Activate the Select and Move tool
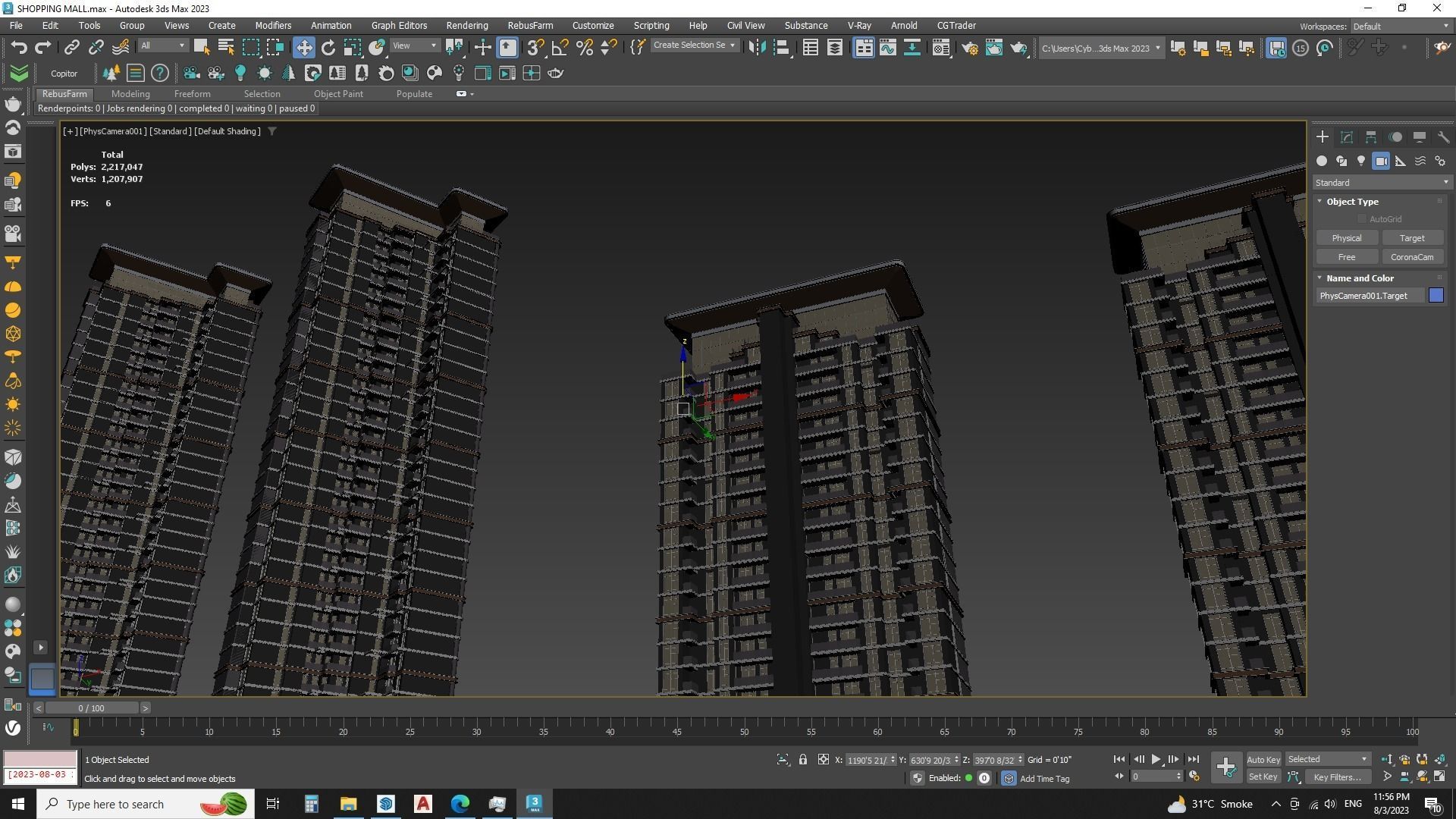Viewport: 1456px width, 819px height. pyautogui.click(x=303, y=48)
